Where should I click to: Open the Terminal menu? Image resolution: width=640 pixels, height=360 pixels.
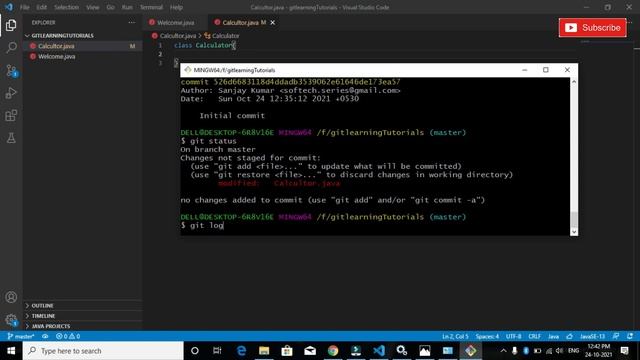pyautogui.click(x=151, y=7)
